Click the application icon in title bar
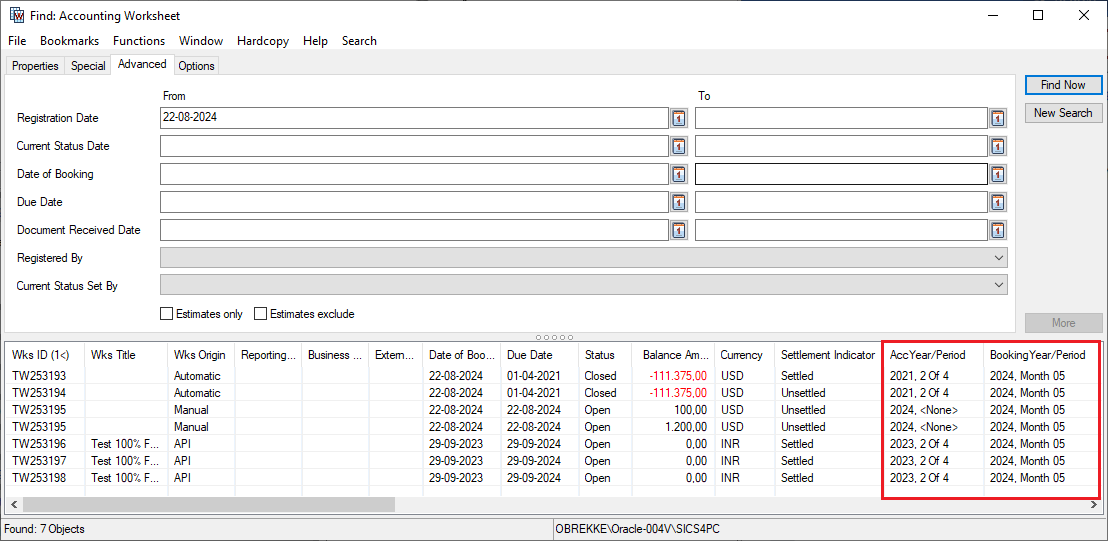Screen dimensions: 1108x541 coord(17,16)
